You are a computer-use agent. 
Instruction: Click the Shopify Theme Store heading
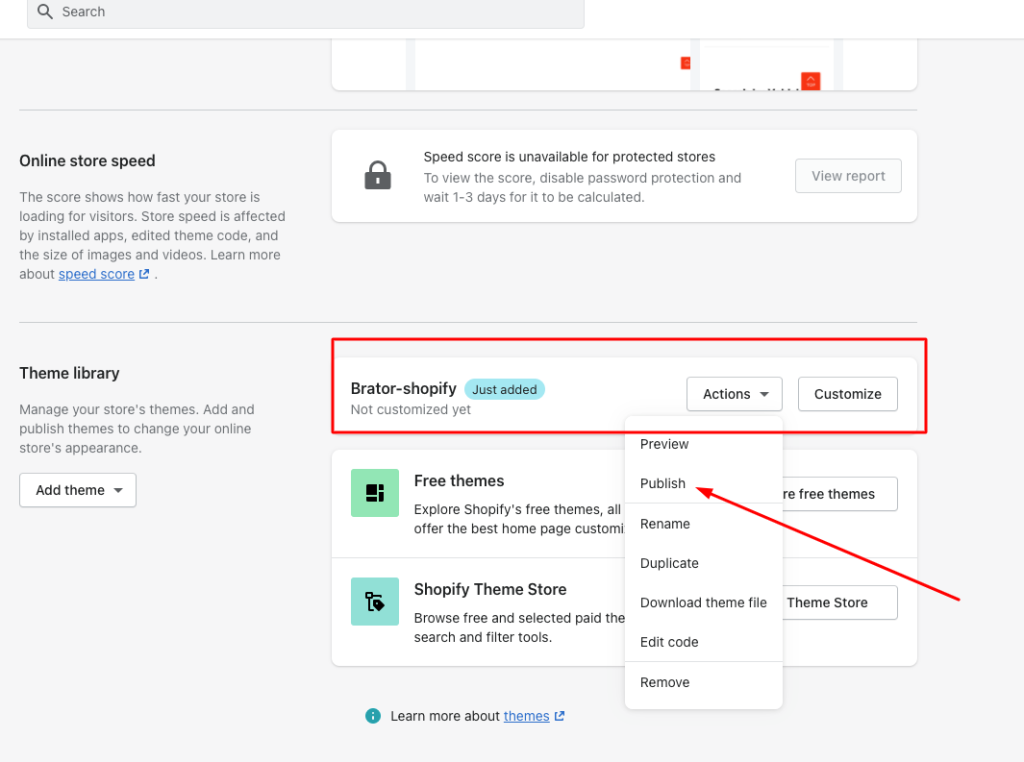click(490, 589)
